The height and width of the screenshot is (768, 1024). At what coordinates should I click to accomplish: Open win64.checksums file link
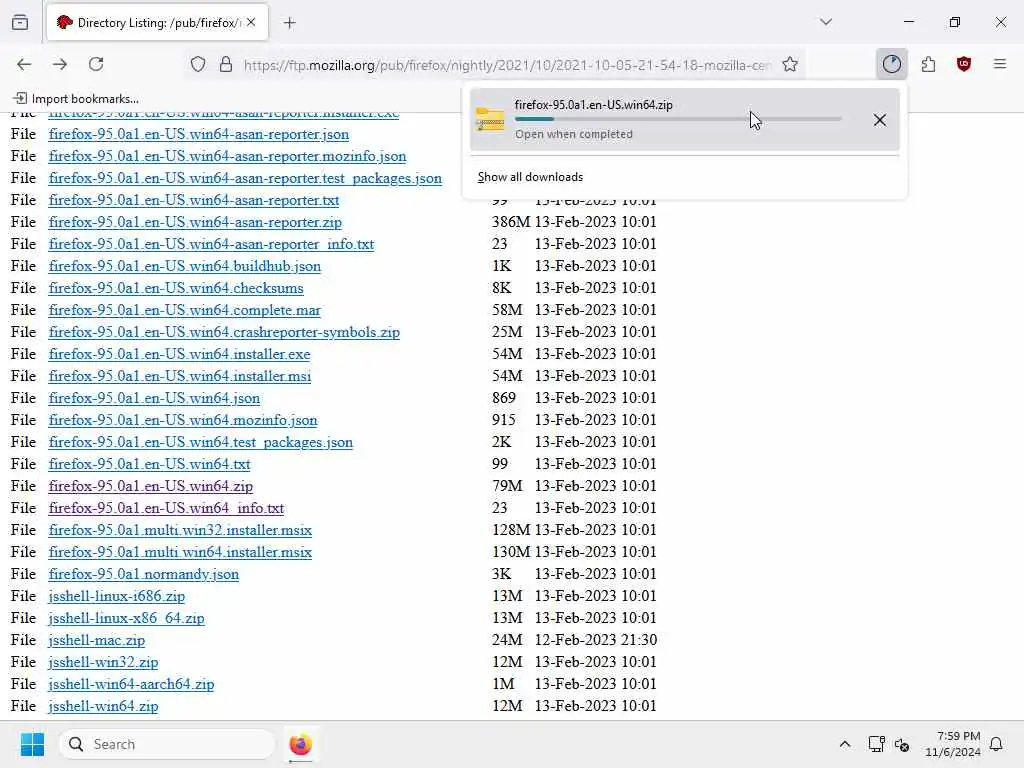click(176, 289)
